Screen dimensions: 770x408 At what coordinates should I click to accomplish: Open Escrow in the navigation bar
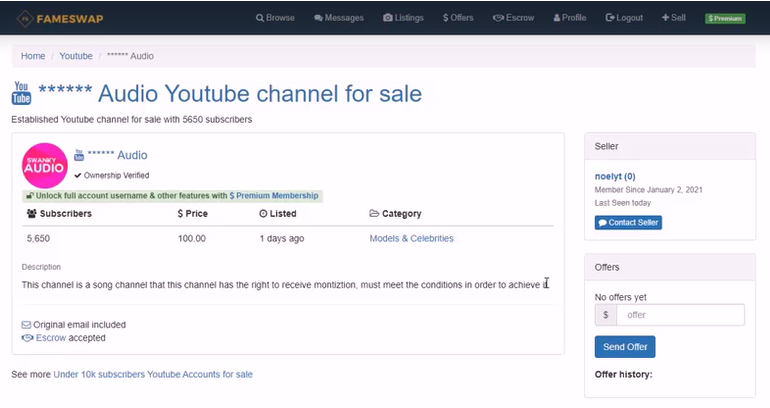click(x=514, y=18)
